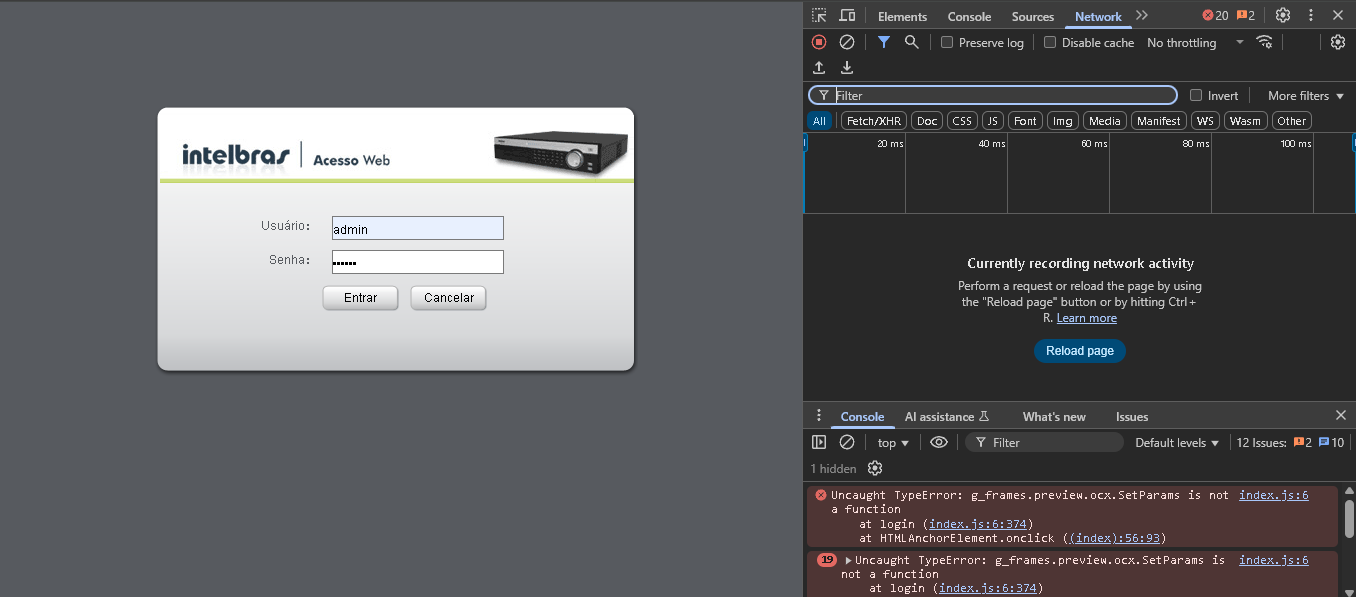Filter requests by Doc type
This screenshot has width=1356, height=597.
[x=928, y=121]
